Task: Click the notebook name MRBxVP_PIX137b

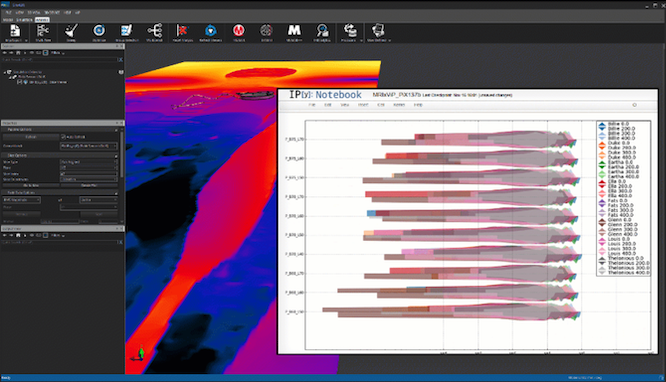Action: coord(396,95)
